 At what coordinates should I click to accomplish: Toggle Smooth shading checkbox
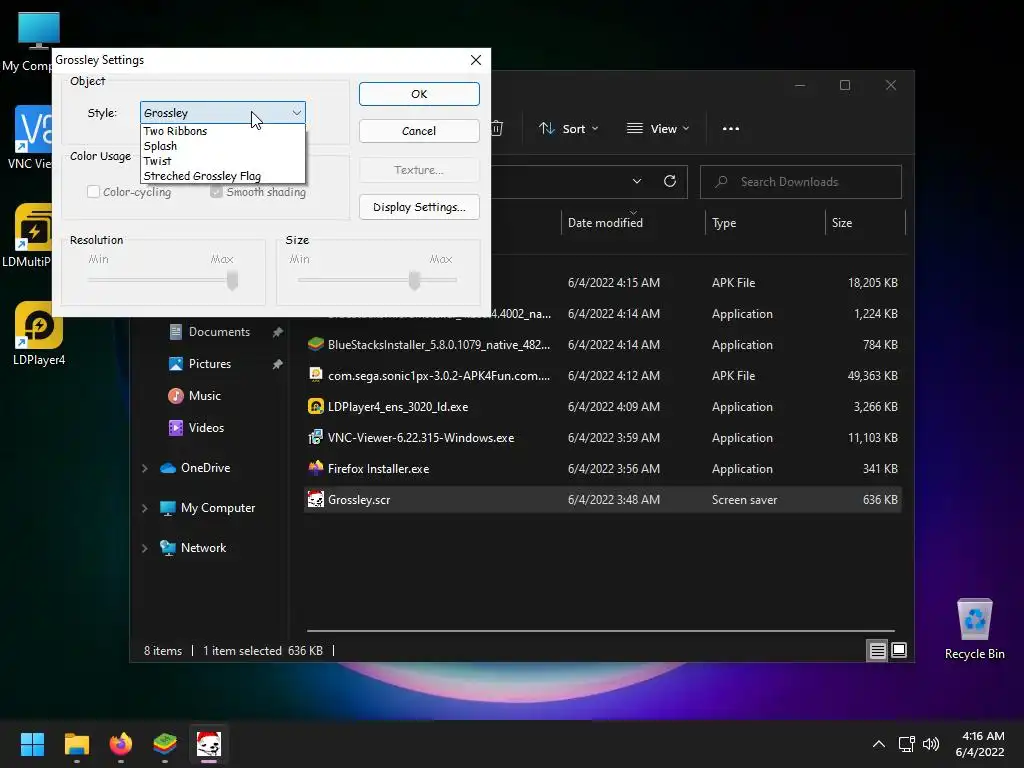pos(216,191)
